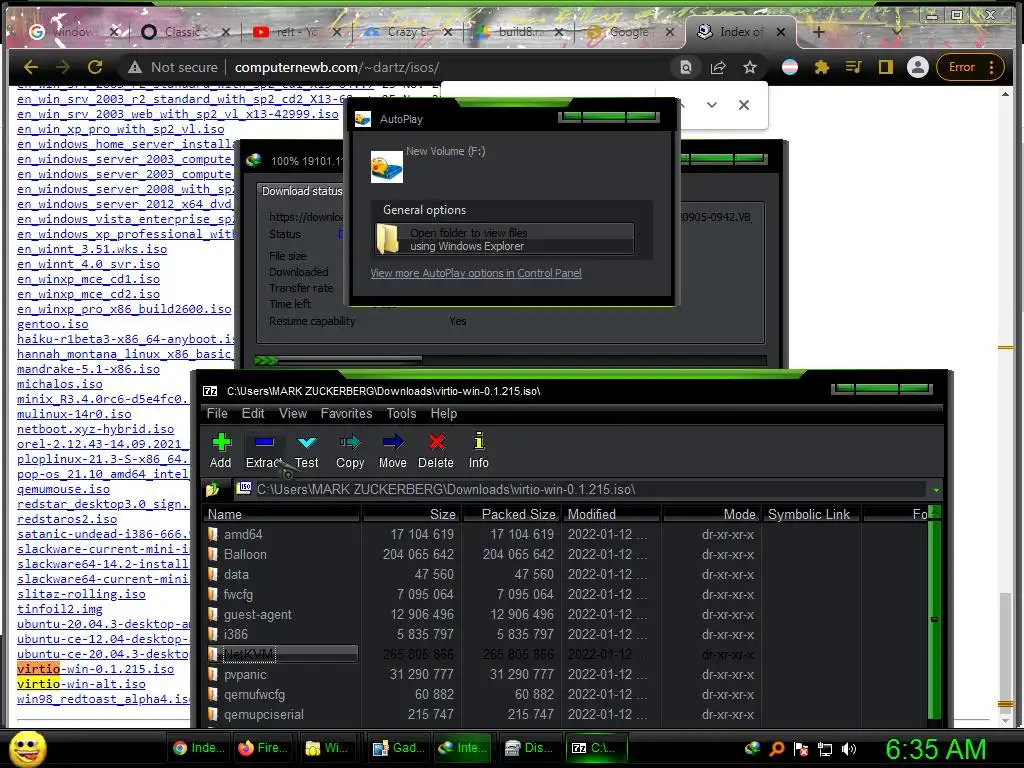This screenshot has height=768, width=1024.
Task: Click the Add button in 7-Zip toolbar
Action: (221, 451)
